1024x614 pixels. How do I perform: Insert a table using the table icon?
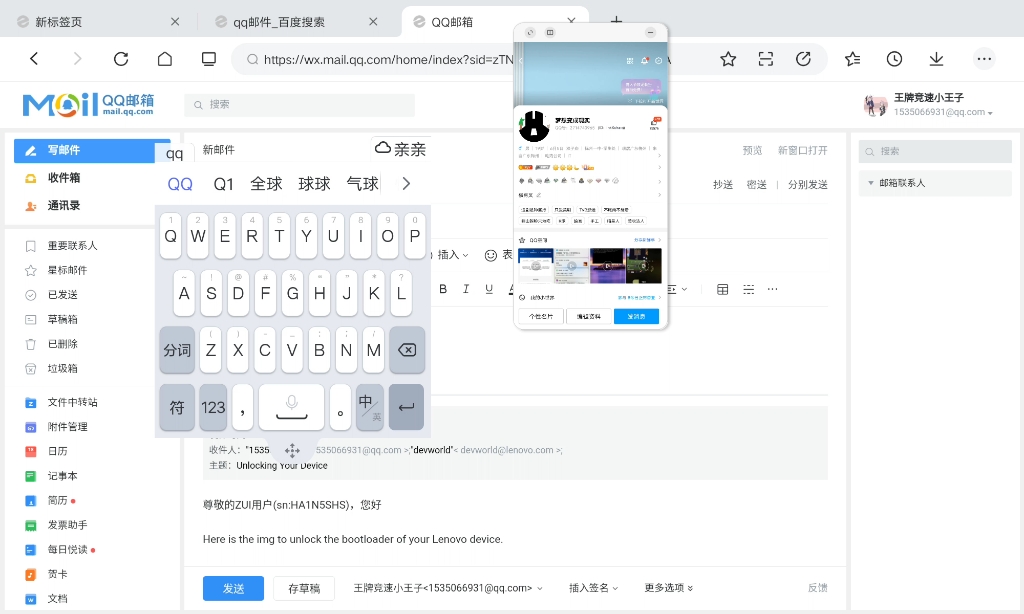[x=721, y=289]
